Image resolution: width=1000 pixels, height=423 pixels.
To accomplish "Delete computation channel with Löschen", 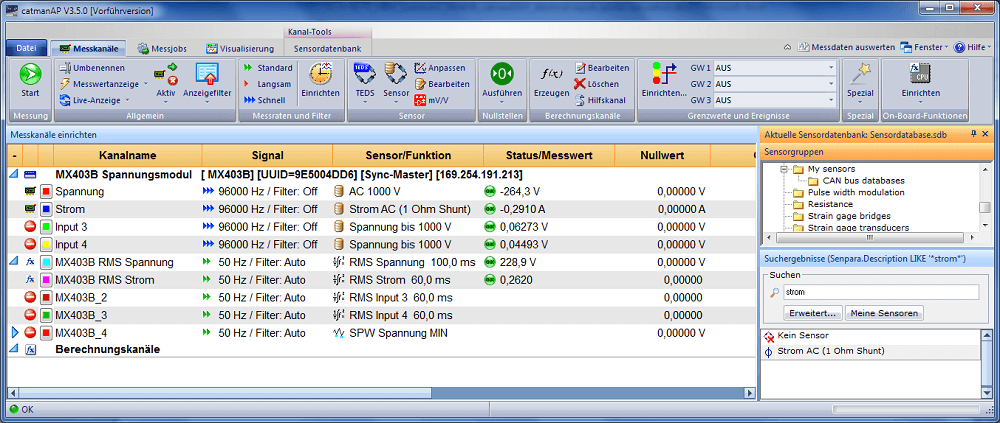I will click(x=595, y=84).
